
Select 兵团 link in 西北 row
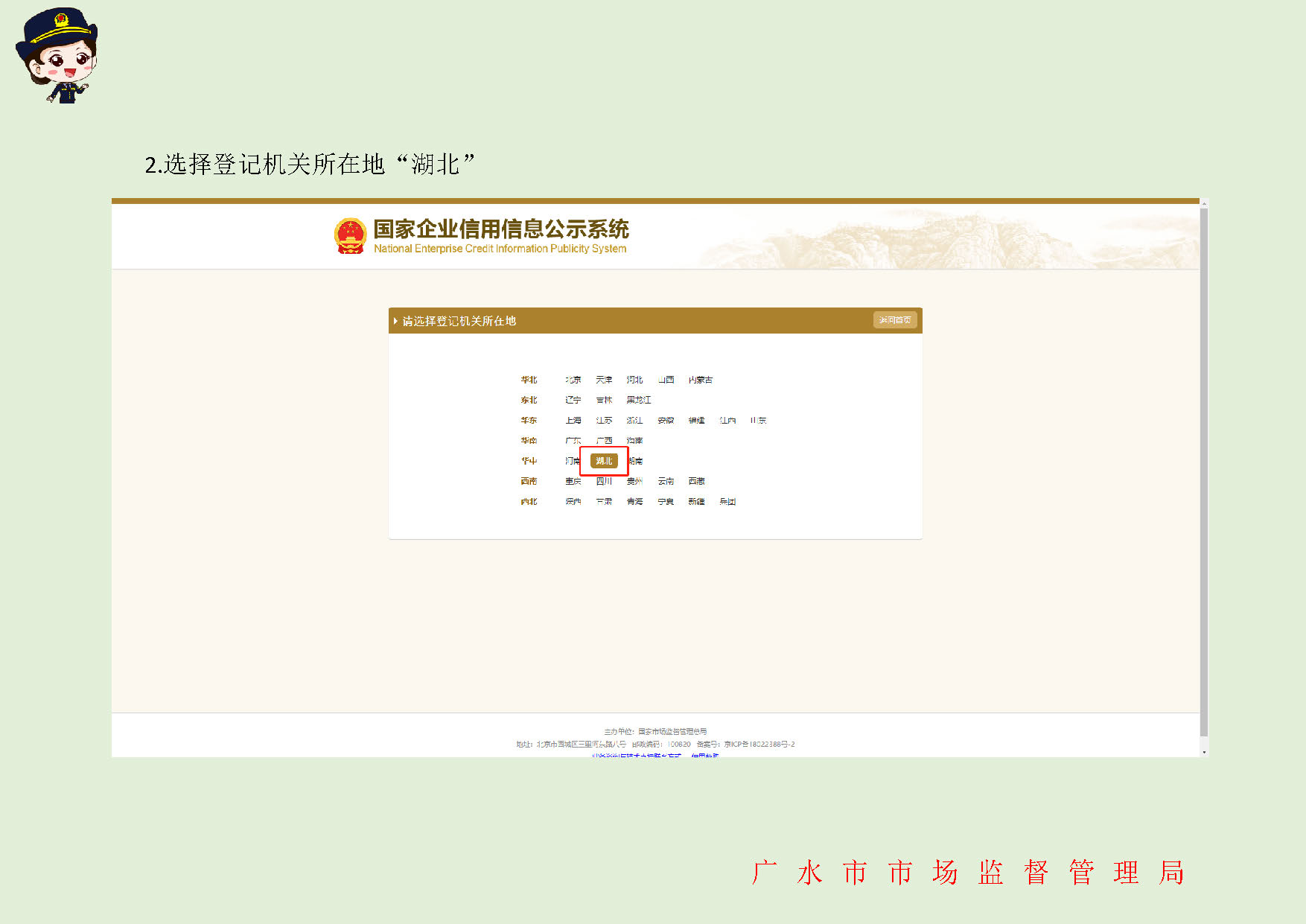pos(727,502)
